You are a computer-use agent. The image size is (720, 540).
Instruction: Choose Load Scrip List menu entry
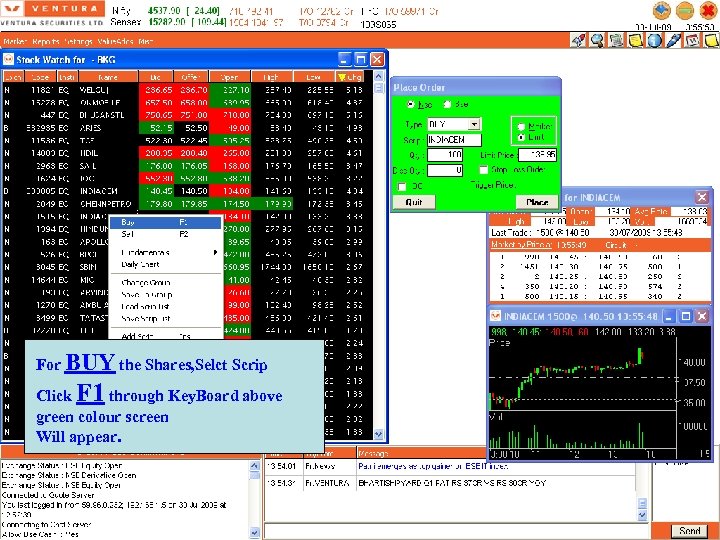click(165, 306)
